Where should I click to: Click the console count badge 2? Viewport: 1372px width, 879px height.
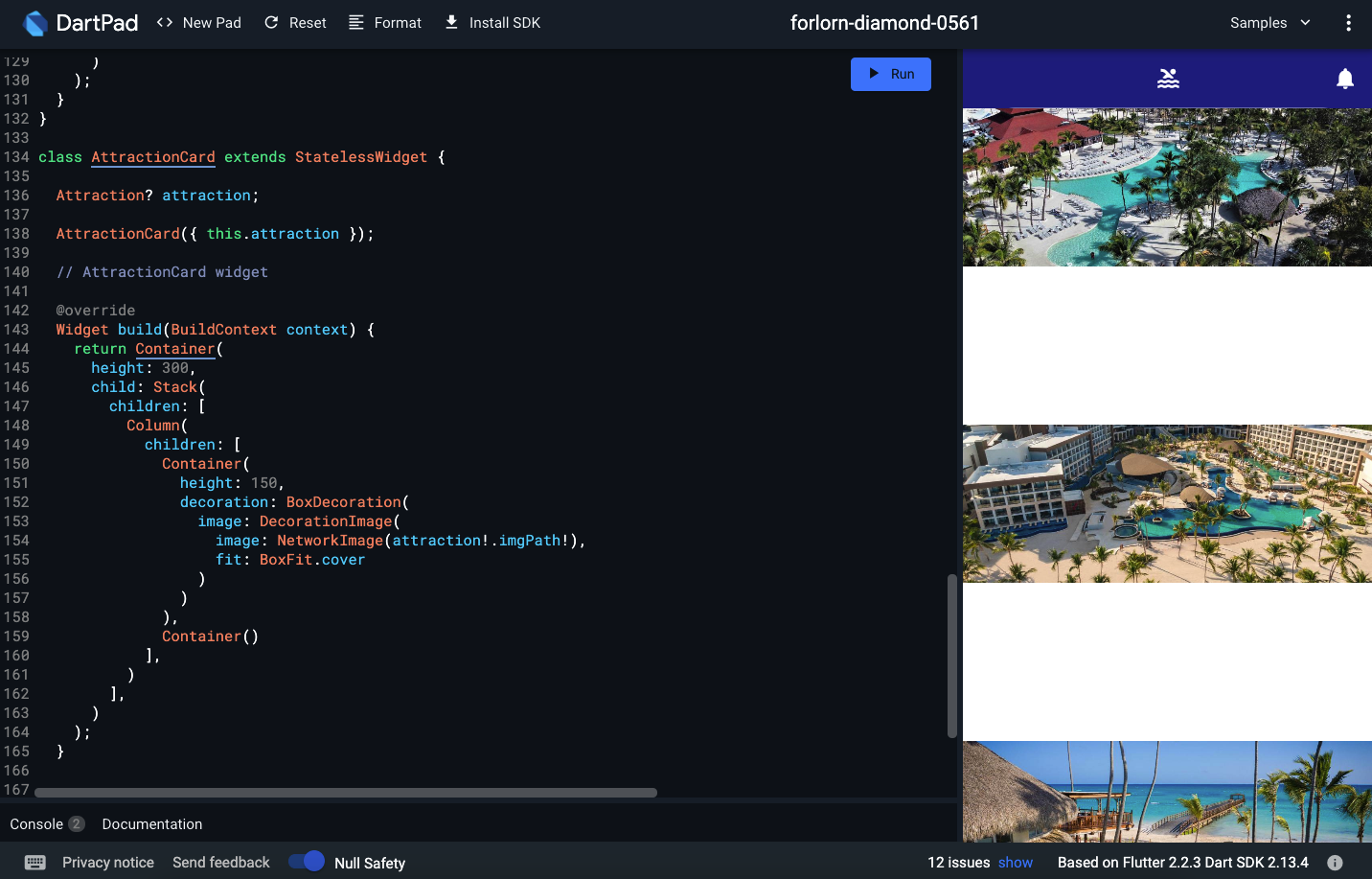tap(77, 824)
